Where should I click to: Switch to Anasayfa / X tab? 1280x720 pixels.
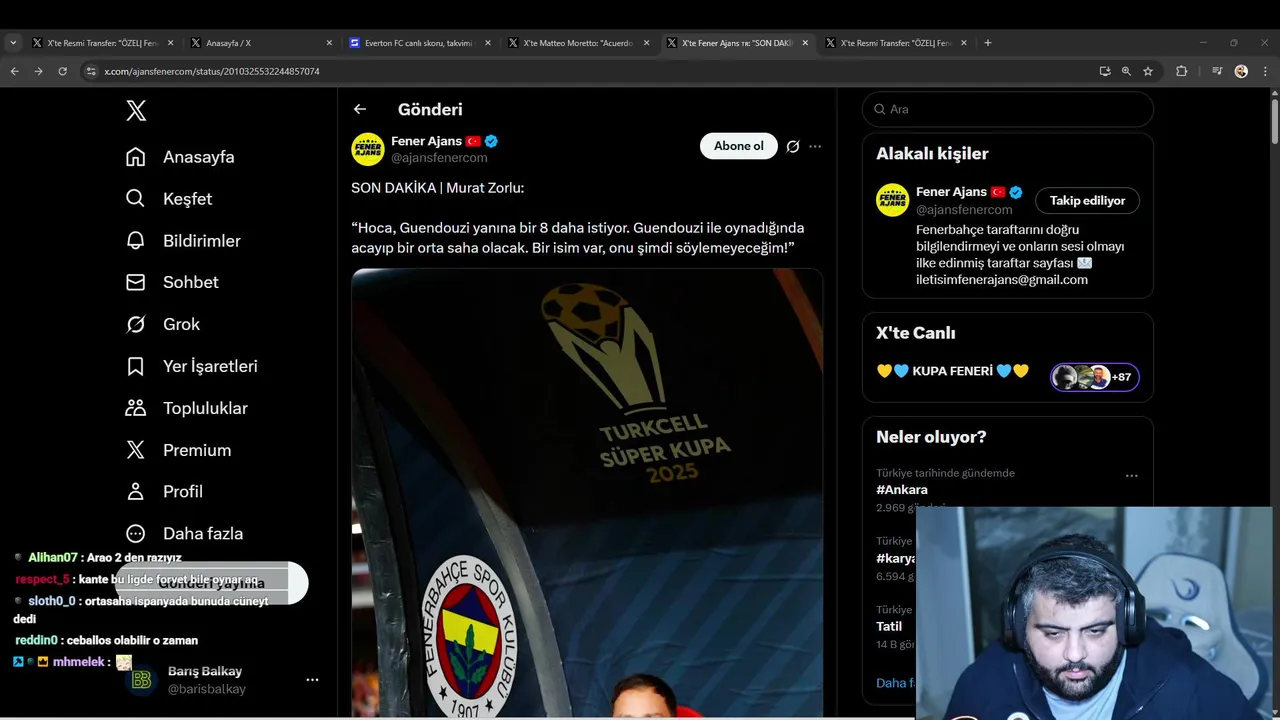click(x=262, y=43)
